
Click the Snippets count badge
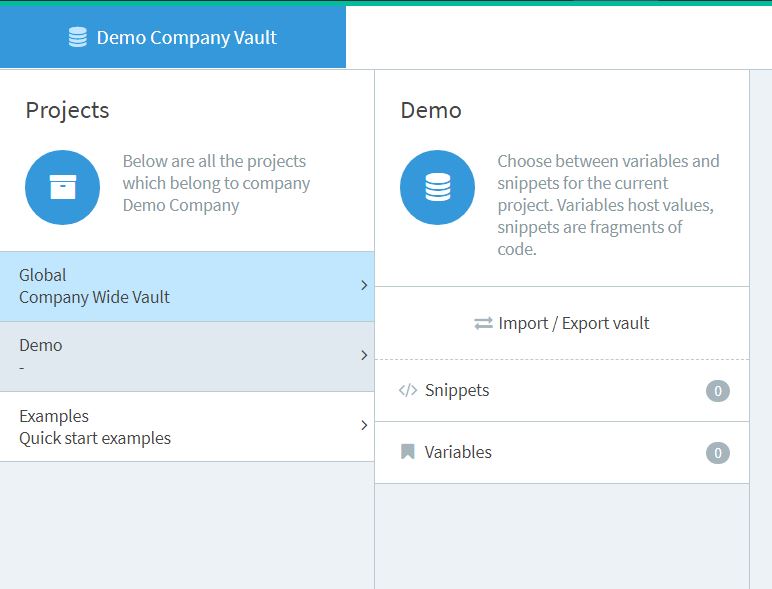717,391
